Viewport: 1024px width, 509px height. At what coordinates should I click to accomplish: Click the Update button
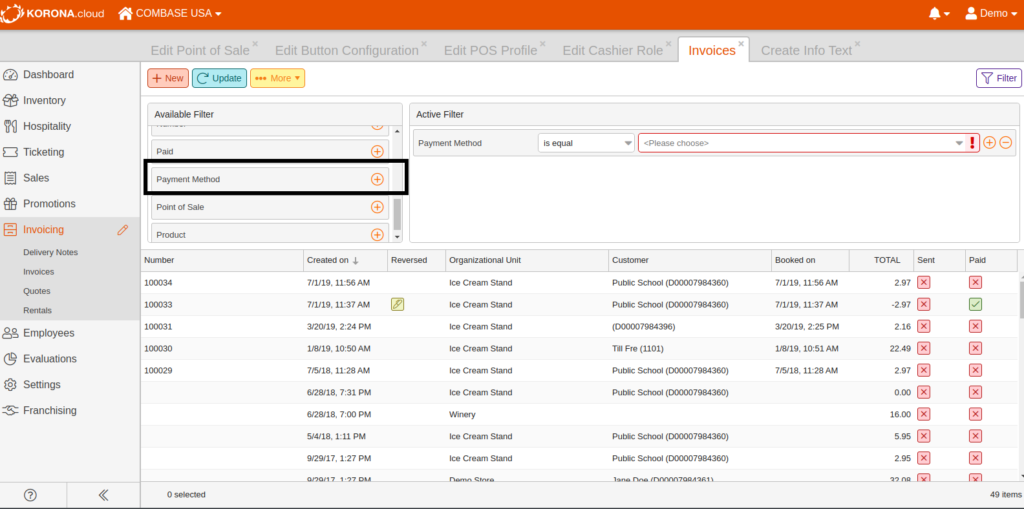pos(219,78)
